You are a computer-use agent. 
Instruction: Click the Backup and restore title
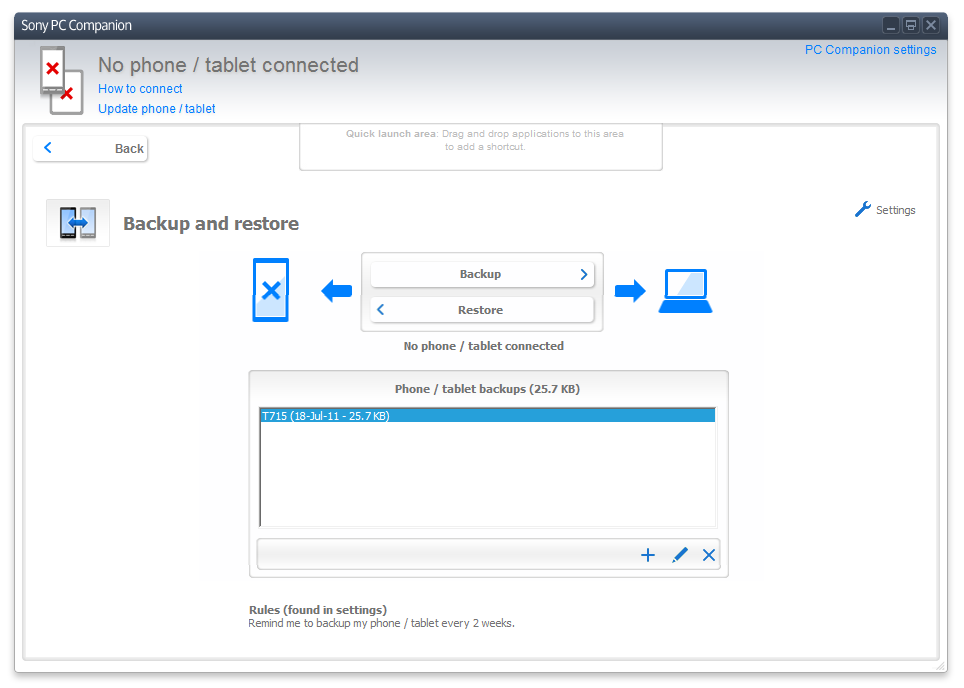pyautogui.click(x=211, y=223)
